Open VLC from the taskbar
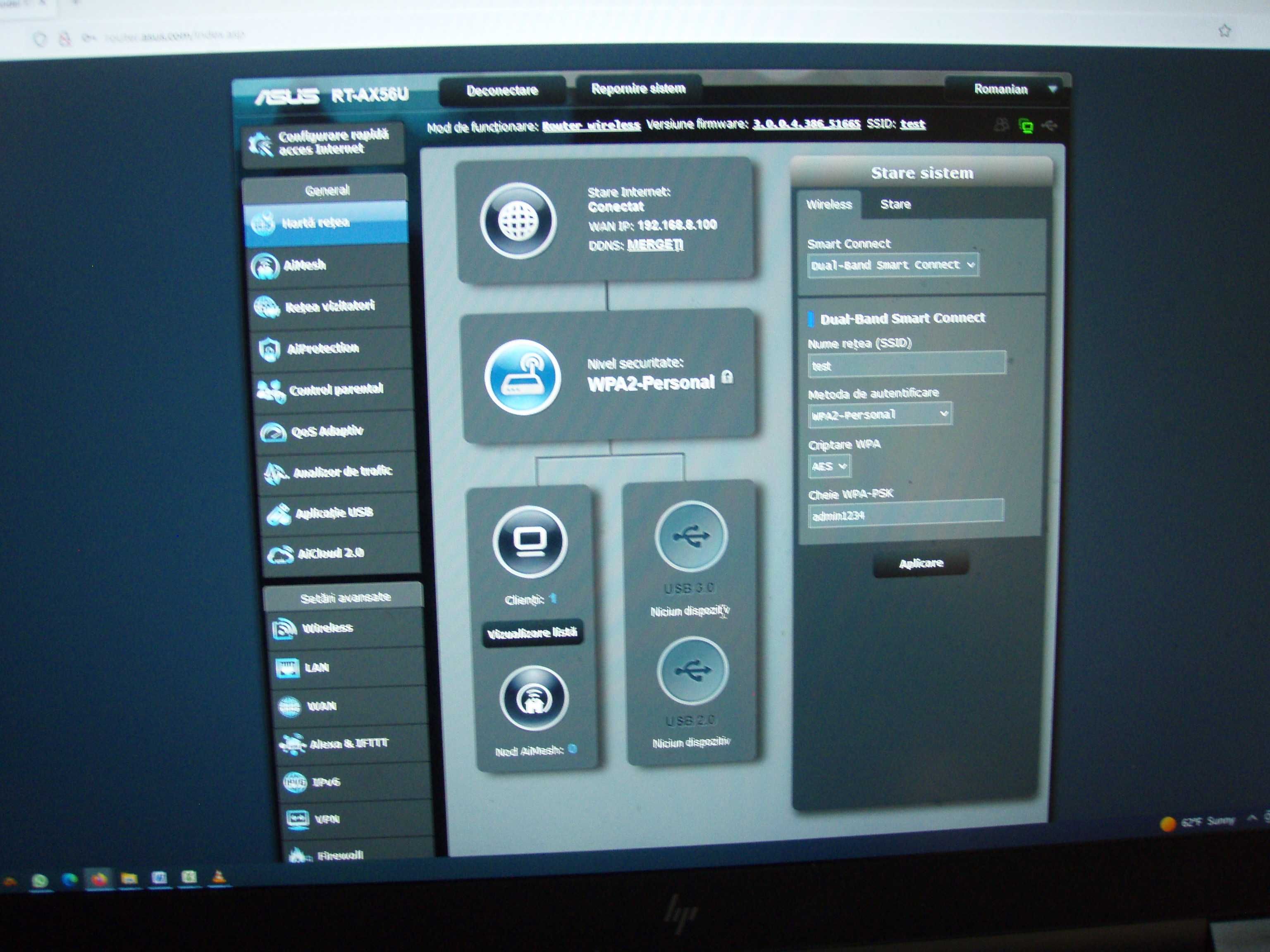The width and height of the screenshot is (1270, 952). click(x=219, y=876)
